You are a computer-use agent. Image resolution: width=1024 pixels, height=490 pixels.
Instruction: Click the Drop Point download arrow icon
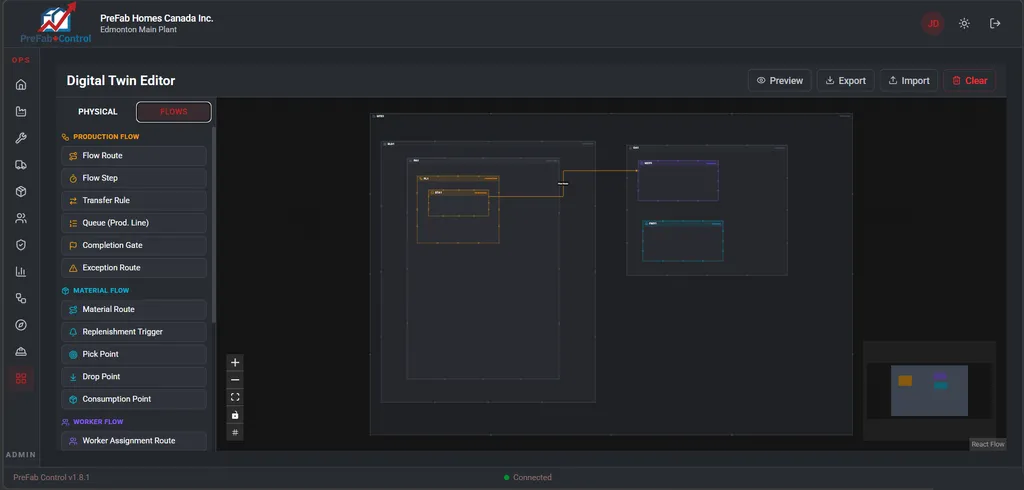click(73, 377)
